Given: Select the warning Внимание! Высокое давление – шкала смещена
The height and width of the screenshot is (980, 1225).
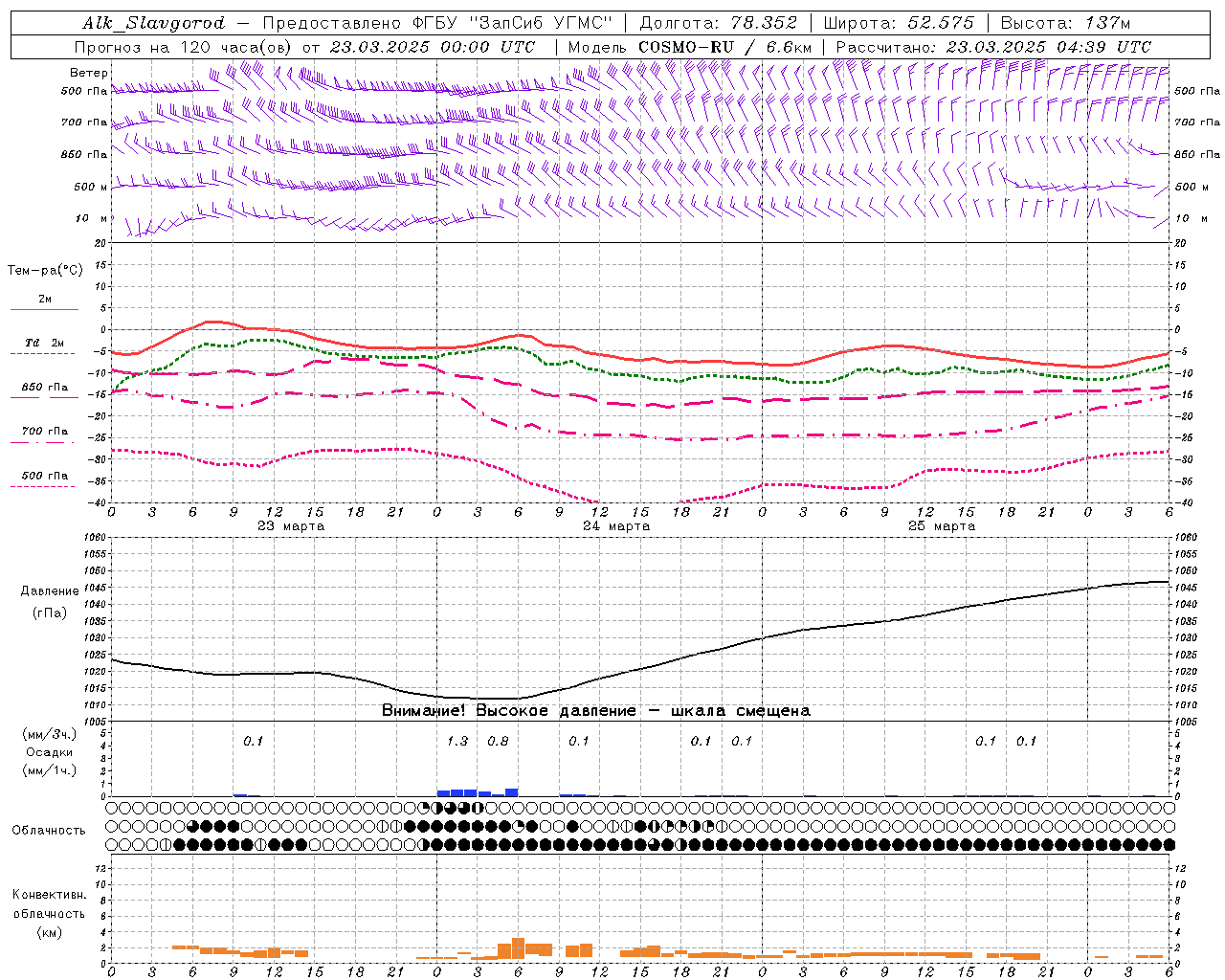Looking at the screenshot, I should click(x=596, y=711).
